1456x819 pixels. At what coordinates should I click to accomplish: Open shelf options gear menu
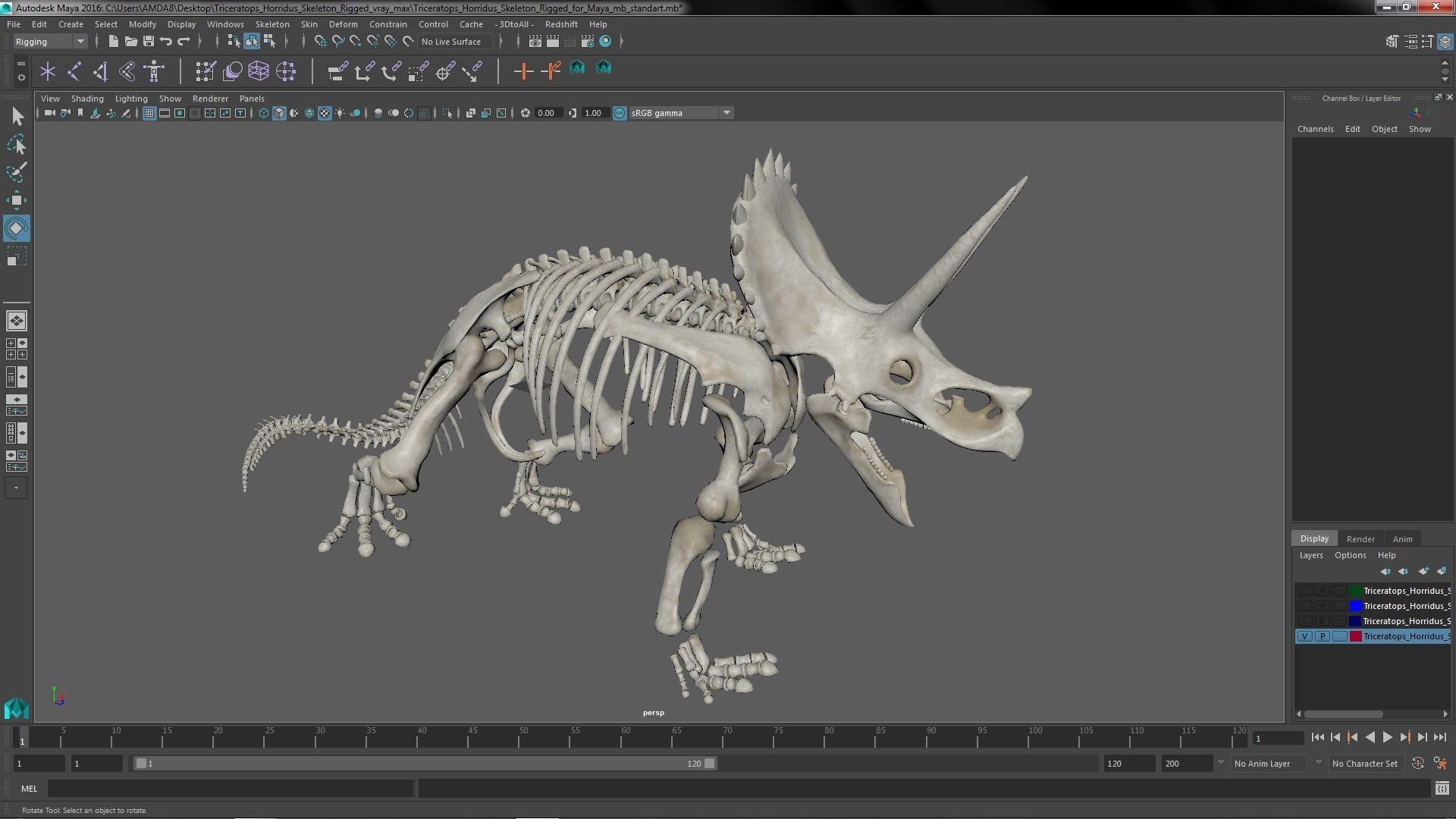tap(21, 77)
